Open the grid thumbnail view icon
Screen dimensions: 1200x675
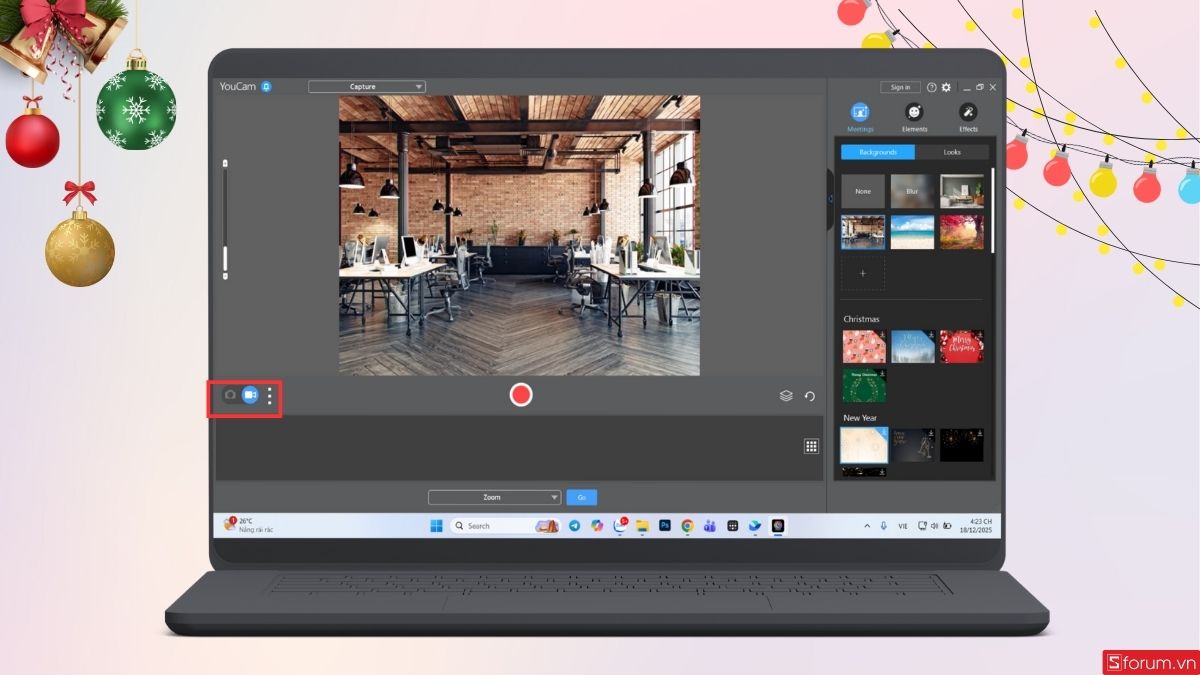(811, 445)
